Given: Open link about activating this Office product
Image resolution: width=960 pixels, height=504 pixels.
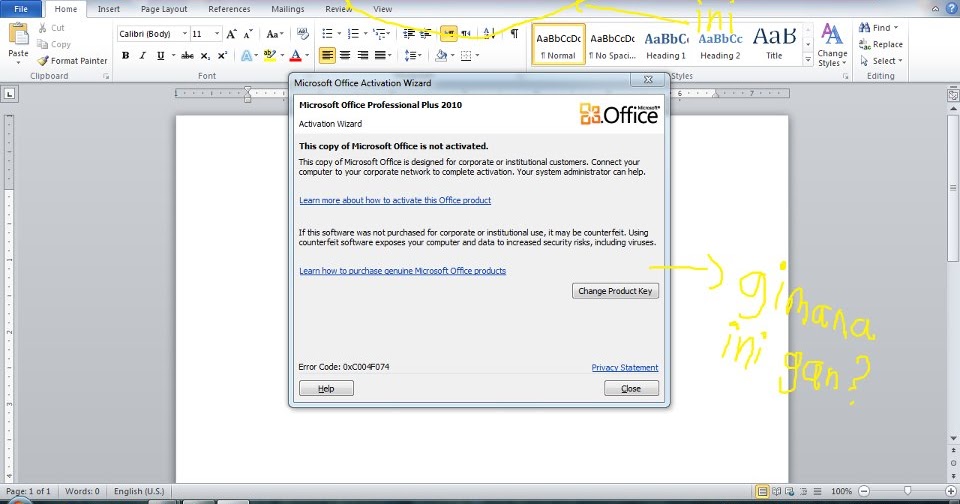Looking at the screenshot, I should tap(395, 200).
